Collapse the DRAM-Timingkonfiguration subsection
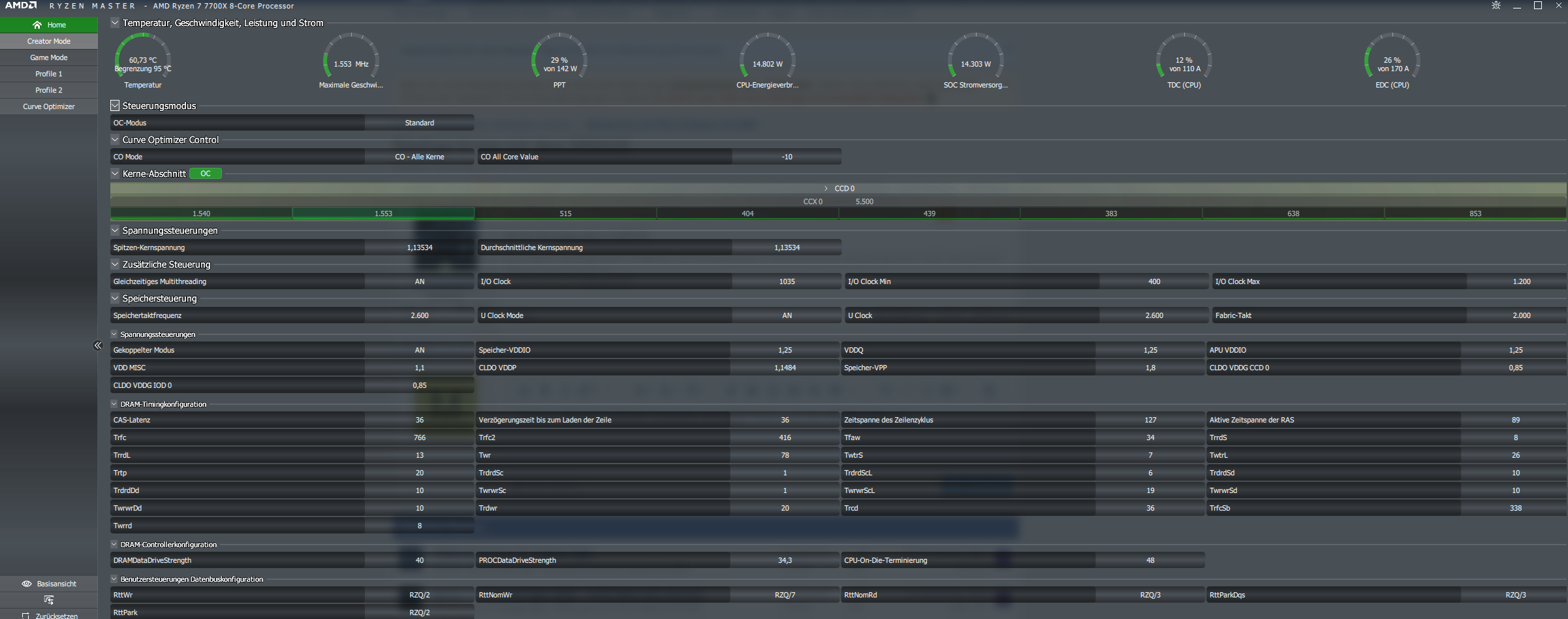Image resolution: width=1568 pixels, height=619 pixels. coord(114,404)
